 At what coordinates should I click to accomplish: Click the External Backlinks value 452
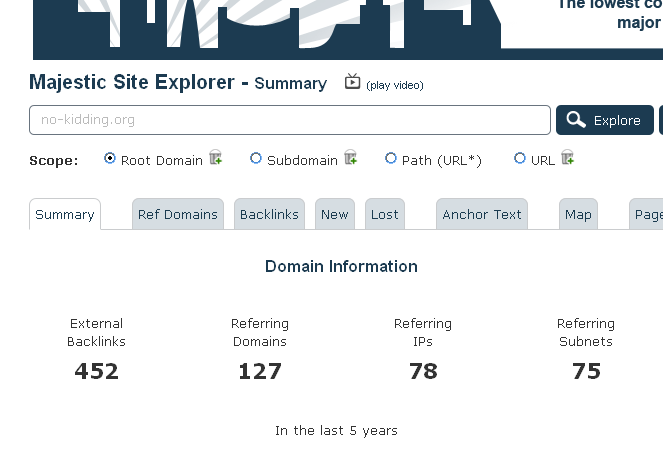[96, 371]
